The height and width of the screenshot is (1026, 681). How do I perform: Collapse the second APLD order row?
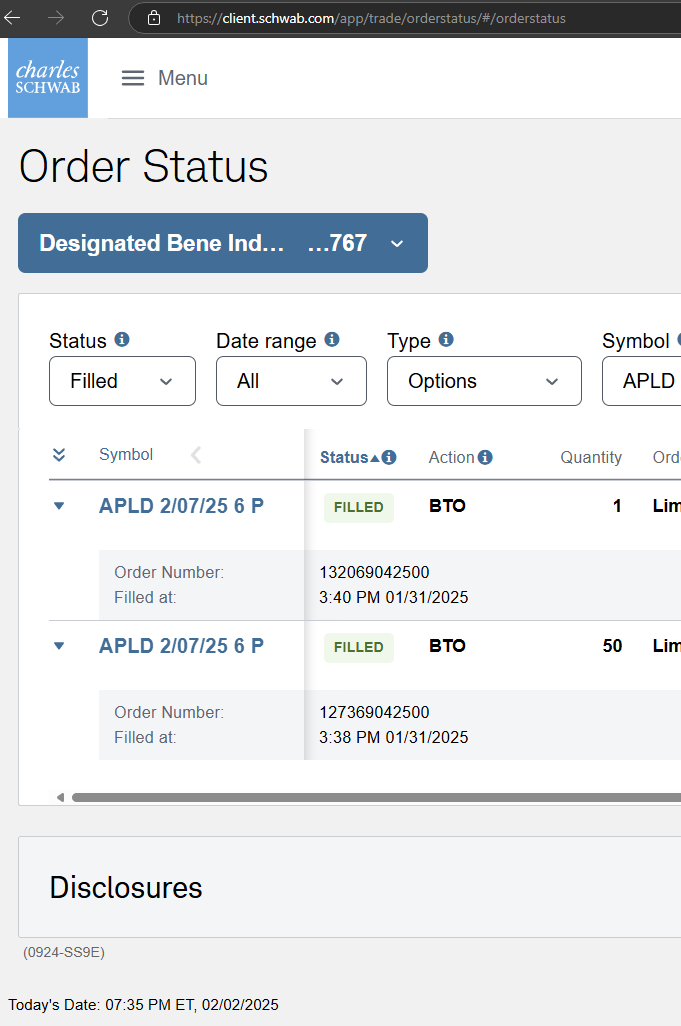[59, 646]
